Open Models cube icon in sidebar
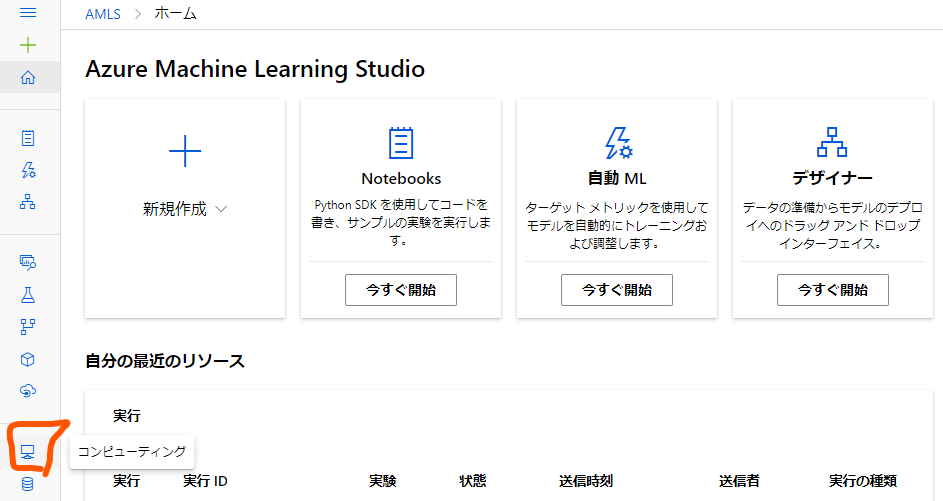 (x=28, y=360)
